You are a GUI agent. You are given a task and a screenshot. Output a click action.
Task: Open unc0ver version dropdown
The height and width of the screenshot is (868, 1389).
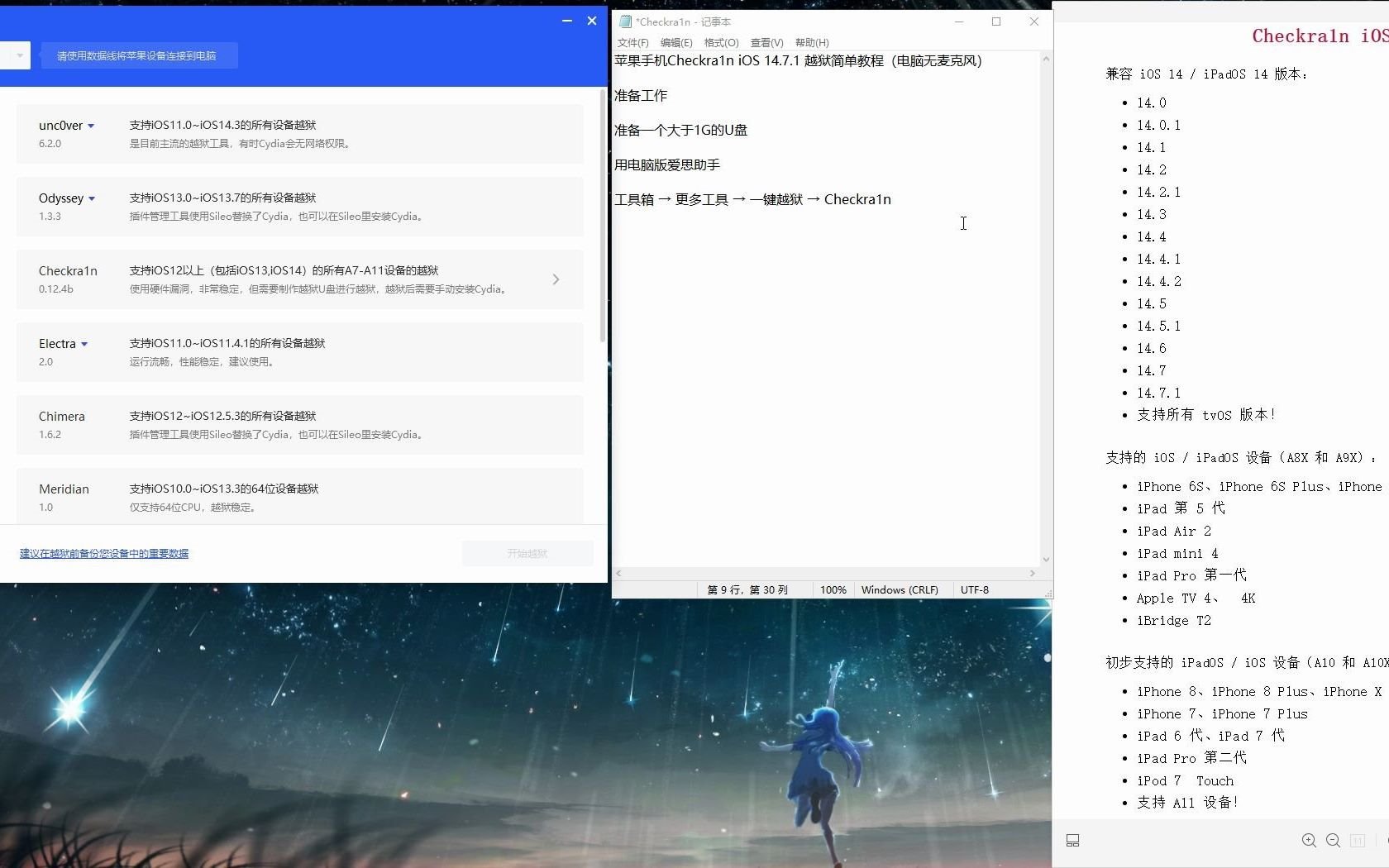coord(91,126)
